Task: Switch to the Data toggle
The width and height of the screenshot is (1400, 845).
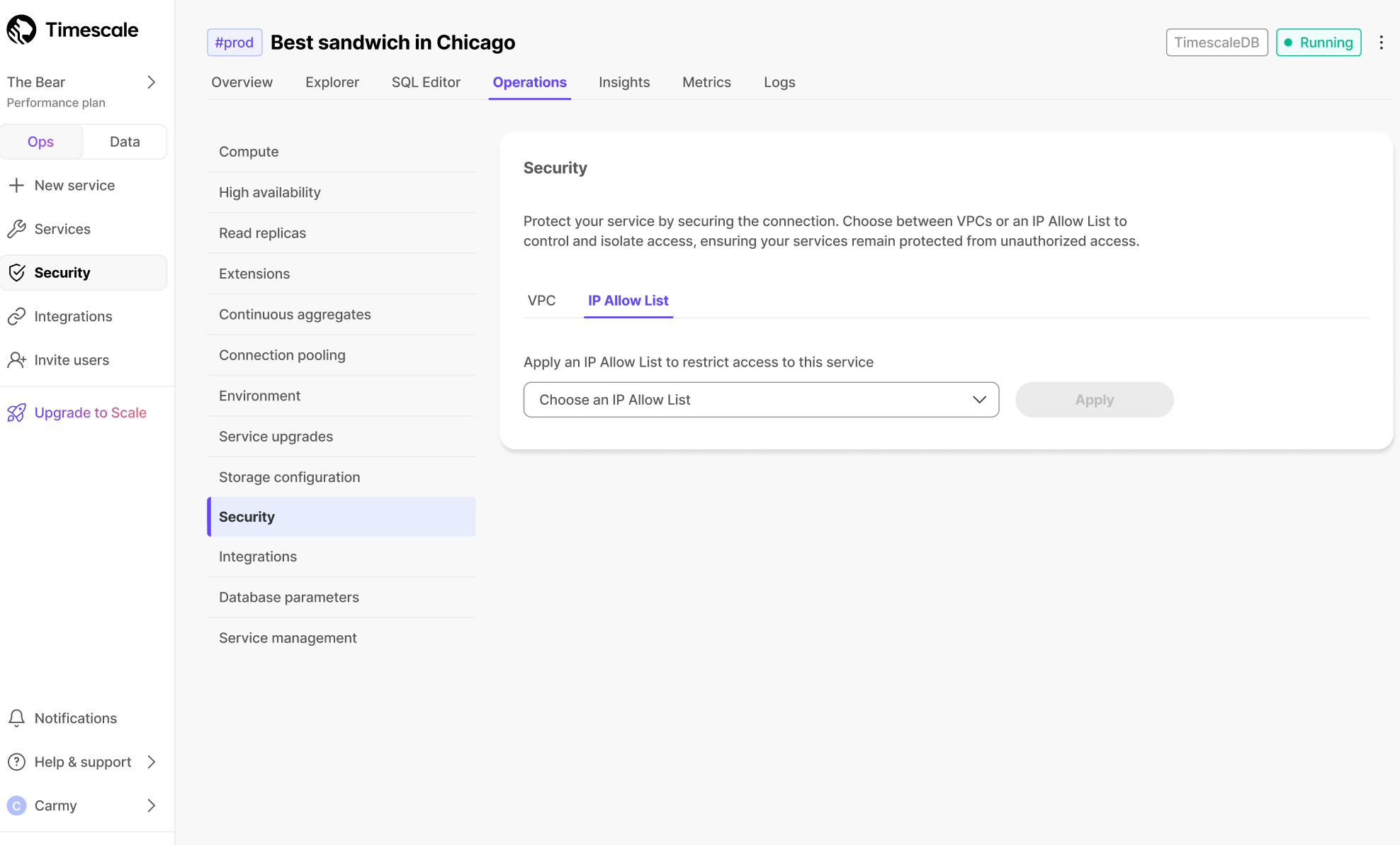Action: [x=125, y=142]
